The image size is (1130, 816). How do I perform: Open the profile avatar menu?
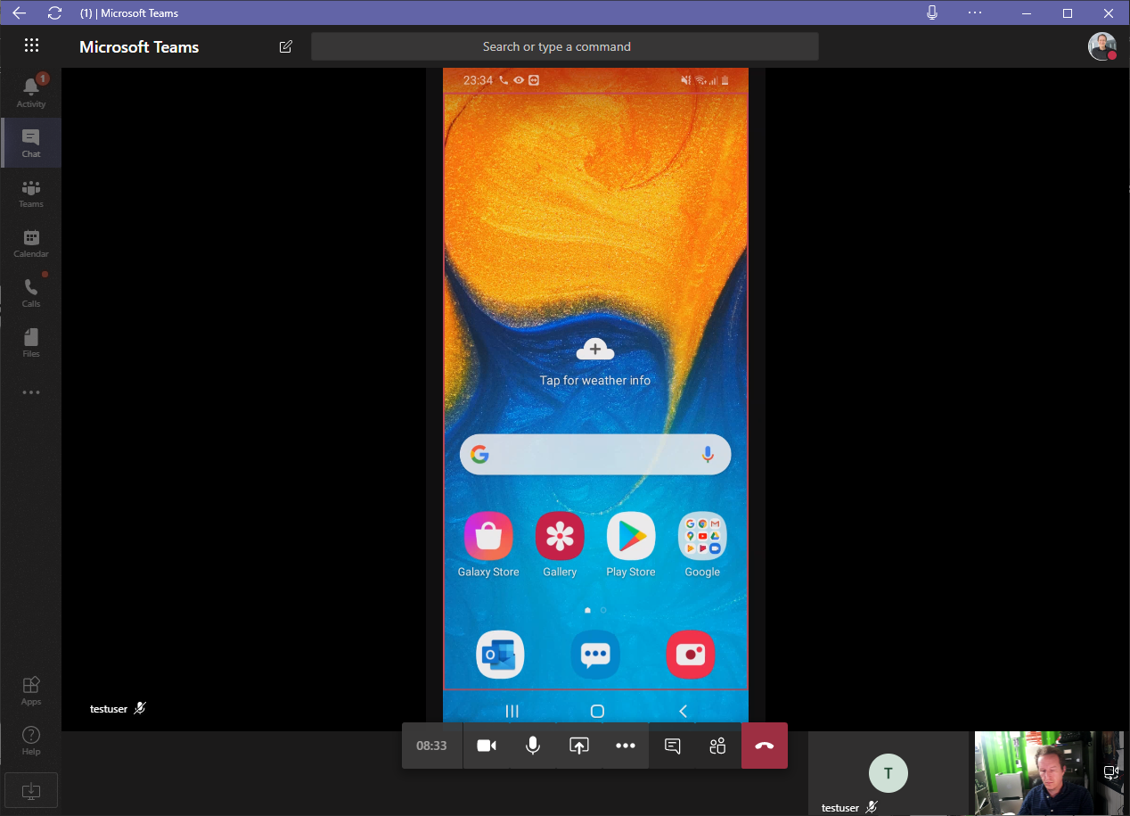(x=1102, y=47)
